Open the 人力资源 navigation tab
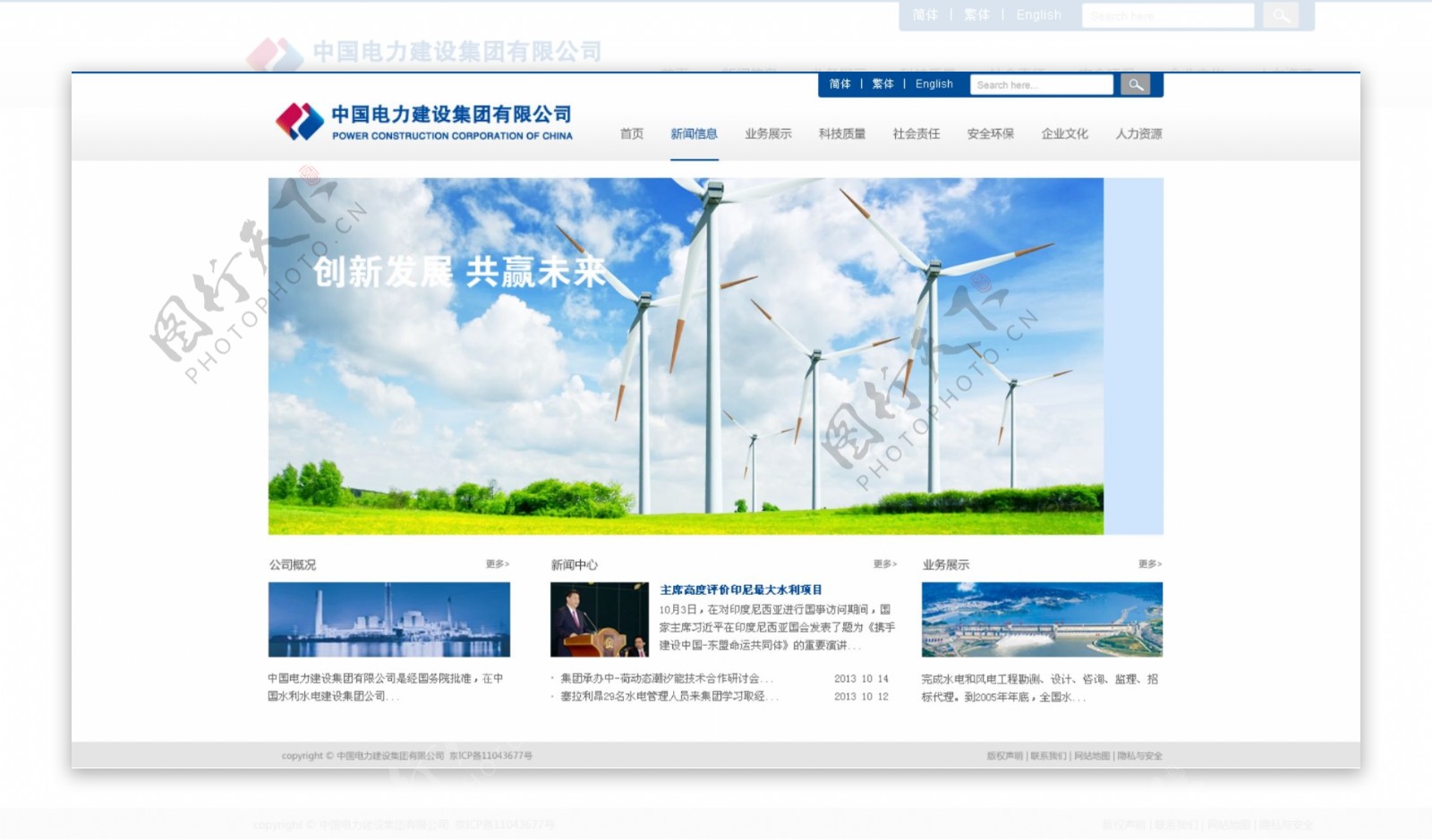The image size is (1432, 840). coord(1138,134)
